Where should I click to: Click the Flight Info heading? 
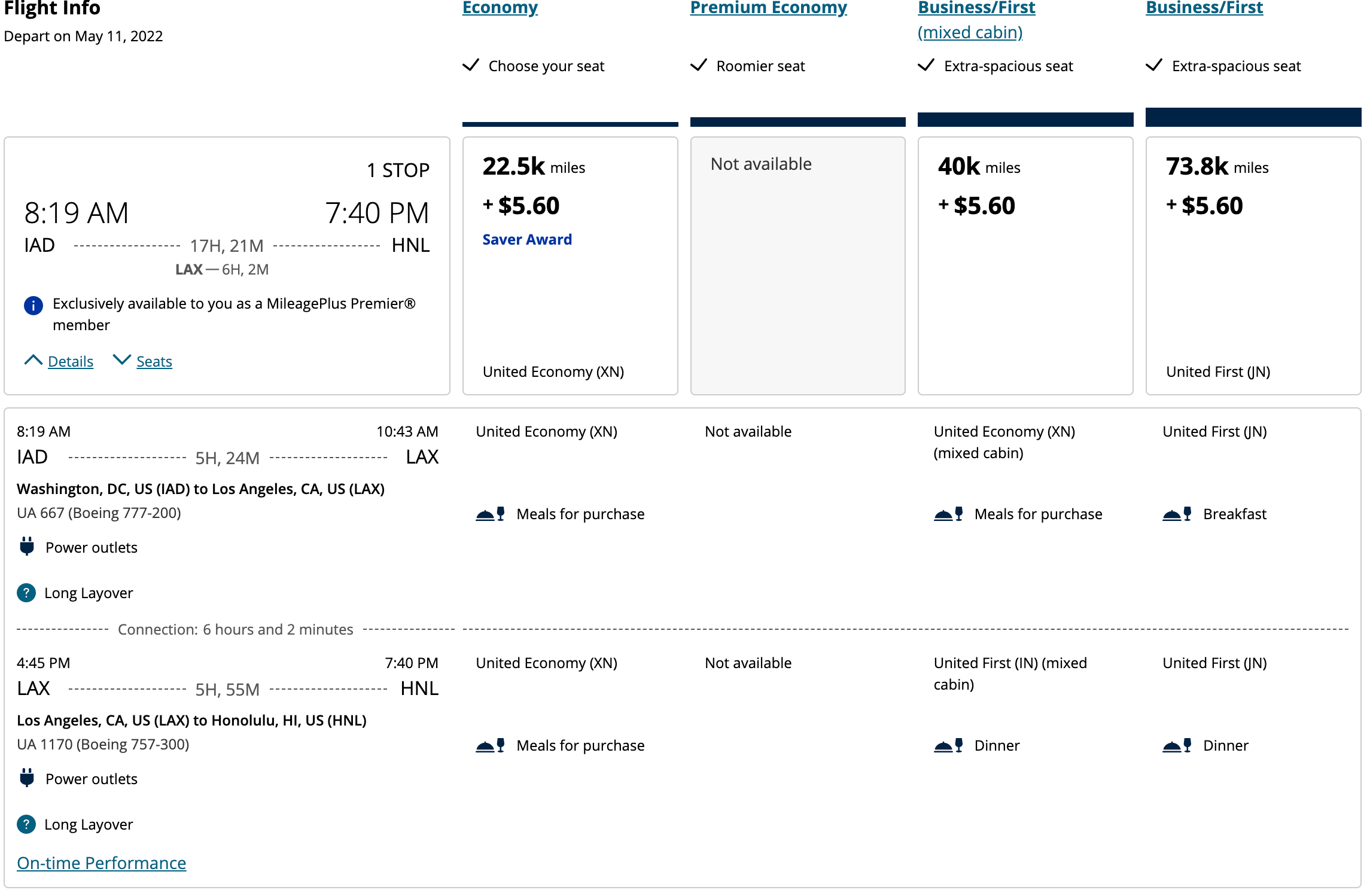pos(52,8)
